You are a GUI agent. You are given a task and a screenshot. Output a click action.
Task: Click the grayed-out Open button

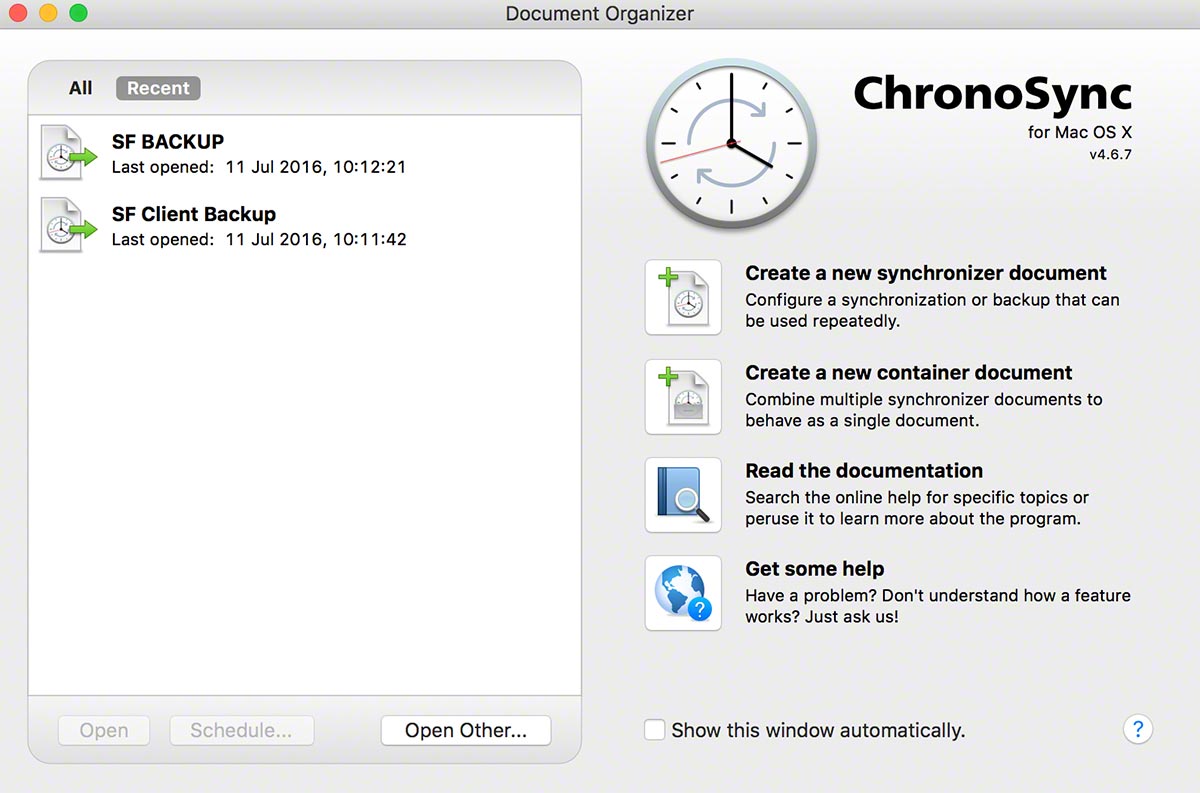tap(104, 731)
